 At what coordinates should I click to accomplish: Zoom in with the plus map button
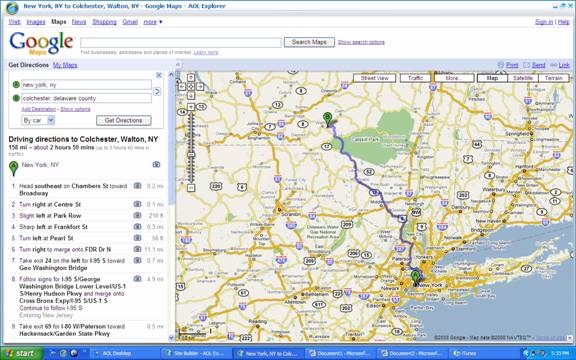191,107
